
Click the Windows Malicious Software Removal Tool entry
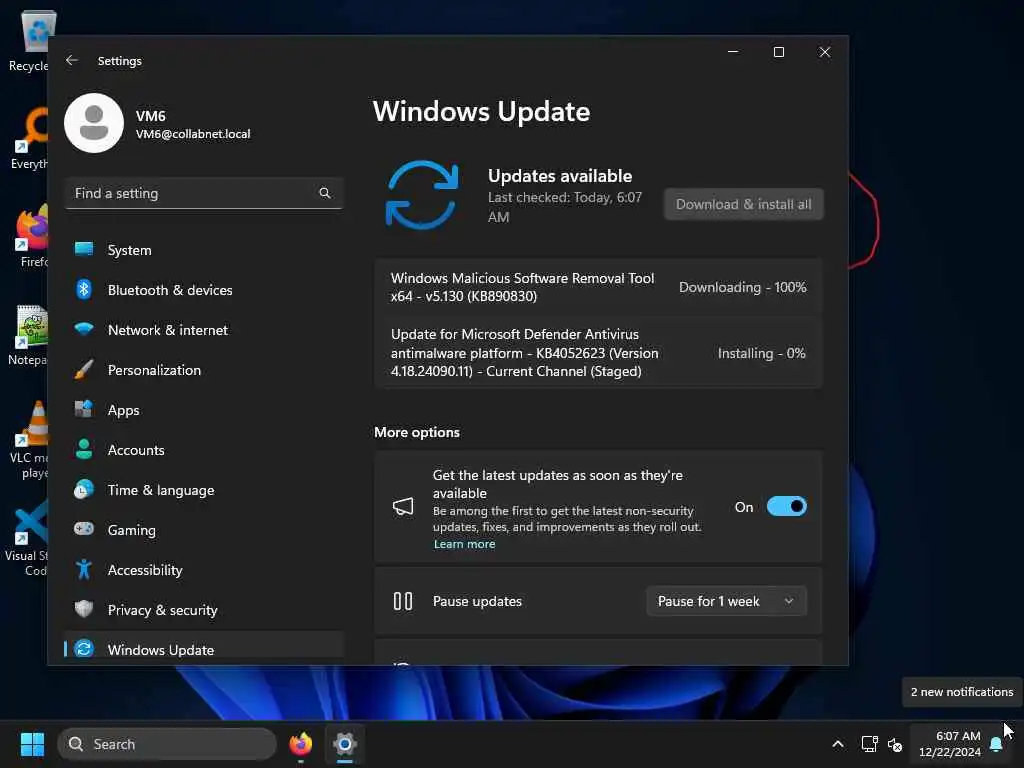[598, 287]
